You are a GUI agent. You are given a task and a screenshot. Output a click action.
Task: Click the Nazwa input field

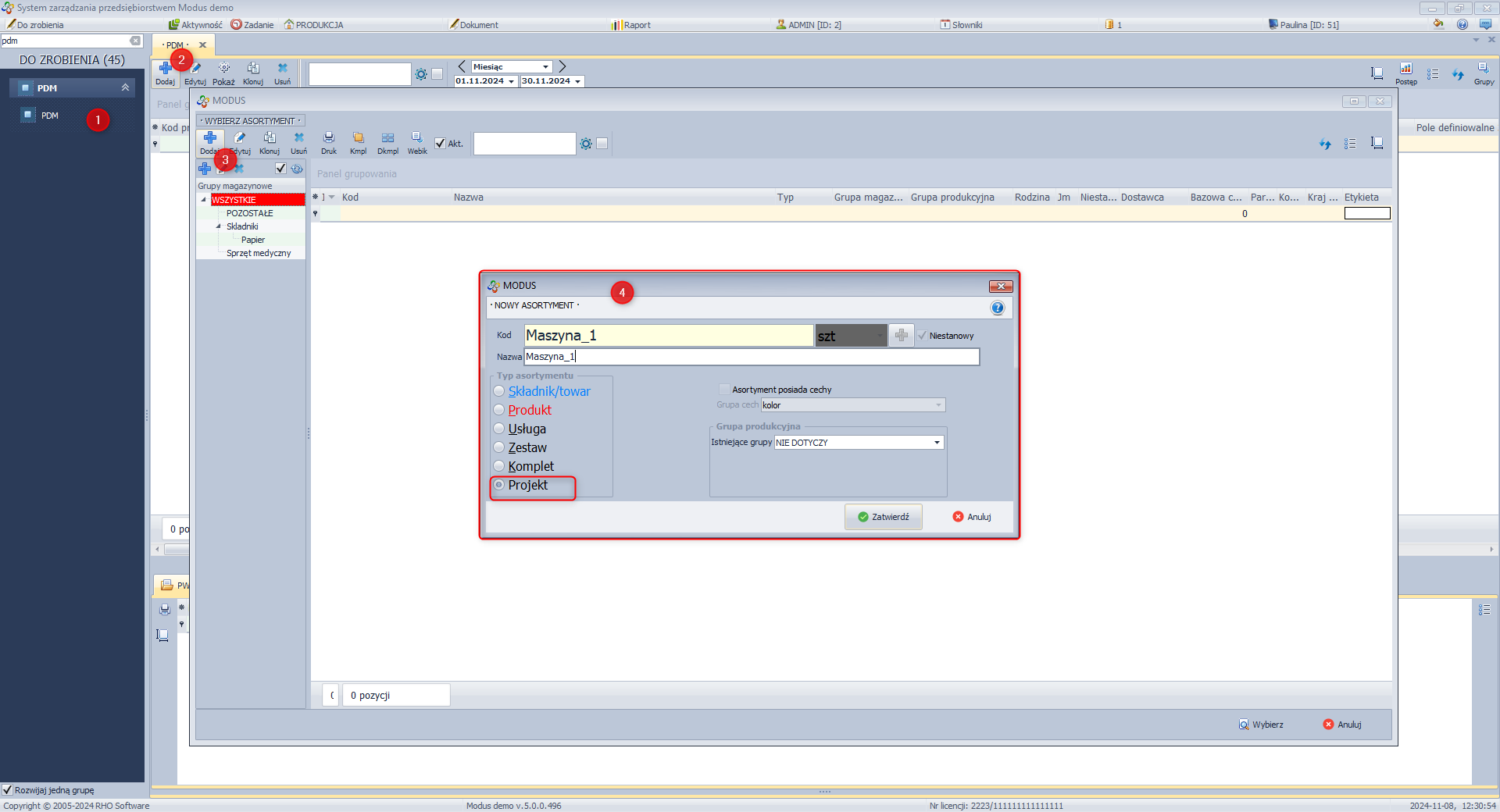(751, 357)
